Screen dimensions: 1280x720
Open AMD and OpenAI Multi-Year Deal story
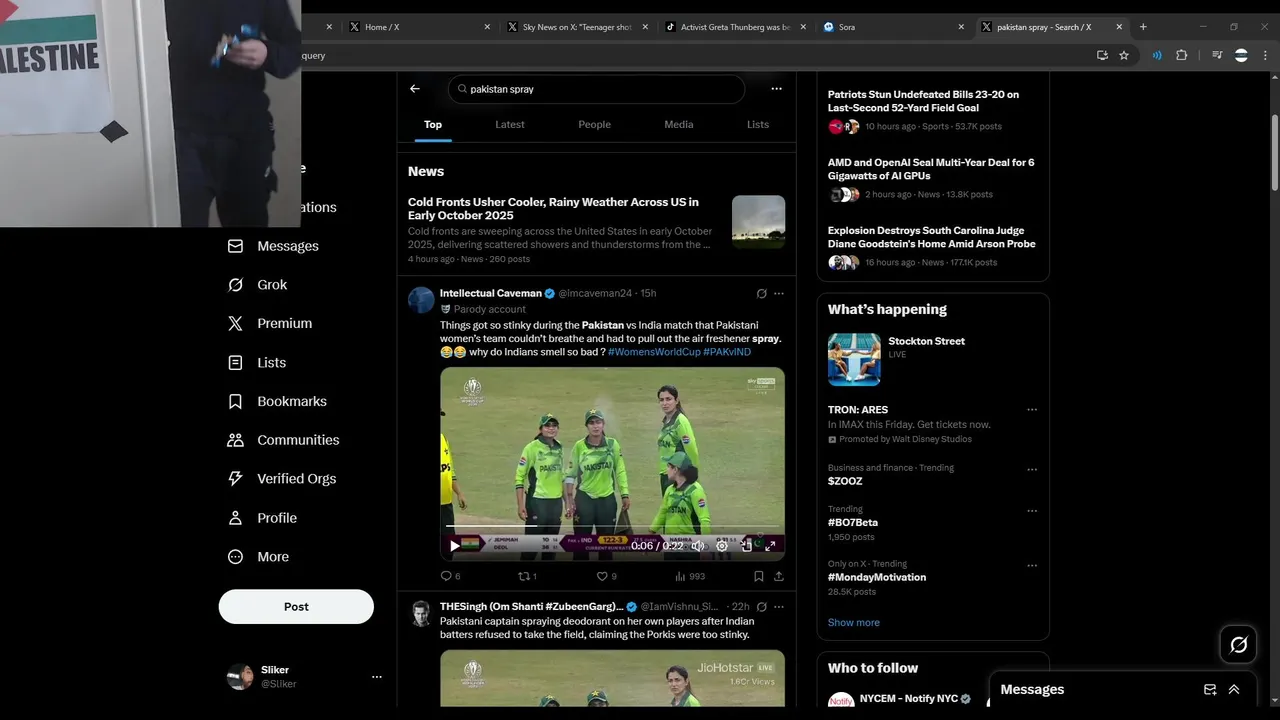click(931, 169)
